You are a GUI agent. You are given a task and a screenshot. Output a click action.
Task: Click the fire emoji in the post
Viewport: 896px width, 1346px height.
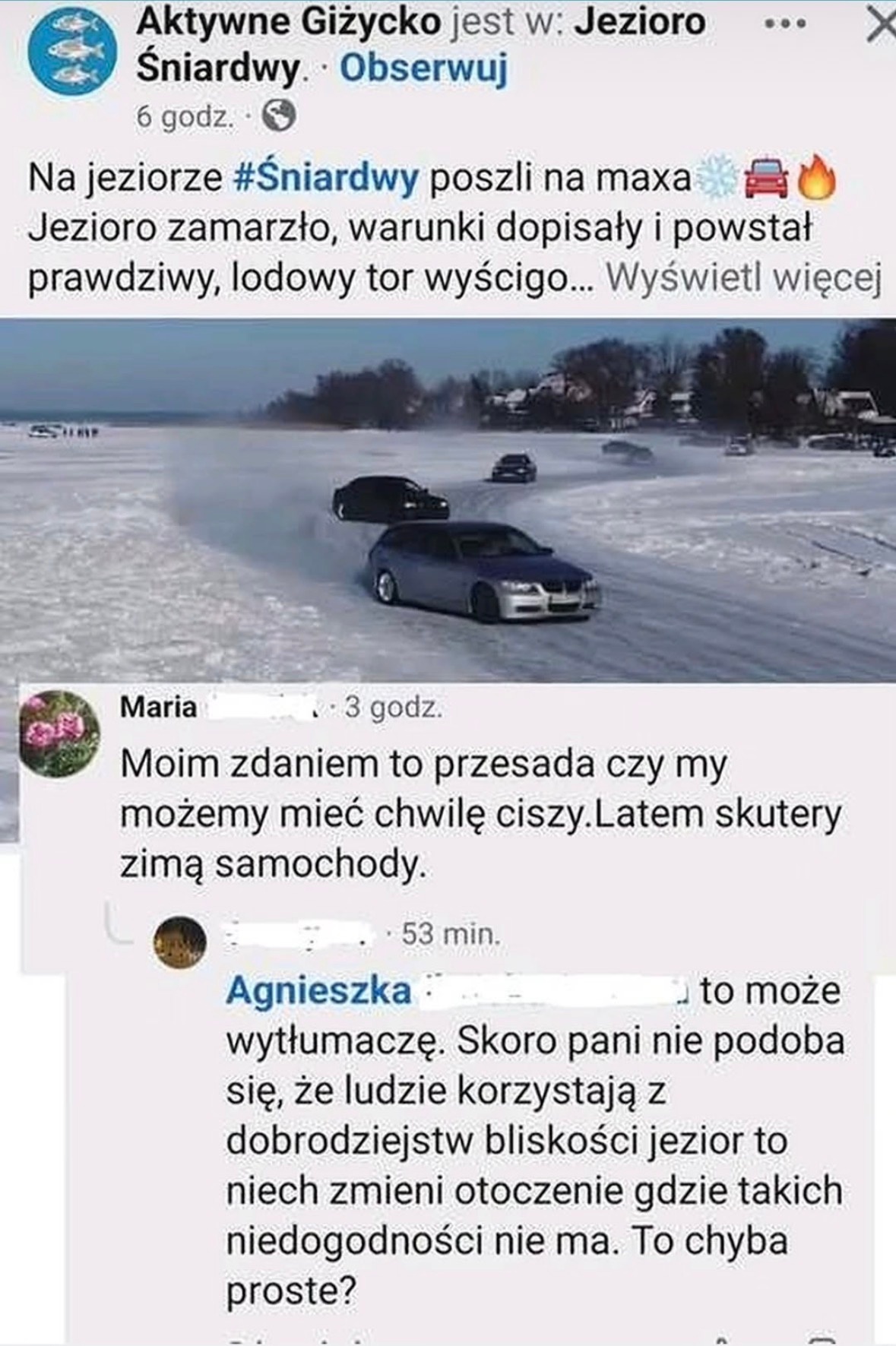coord(815,179)
